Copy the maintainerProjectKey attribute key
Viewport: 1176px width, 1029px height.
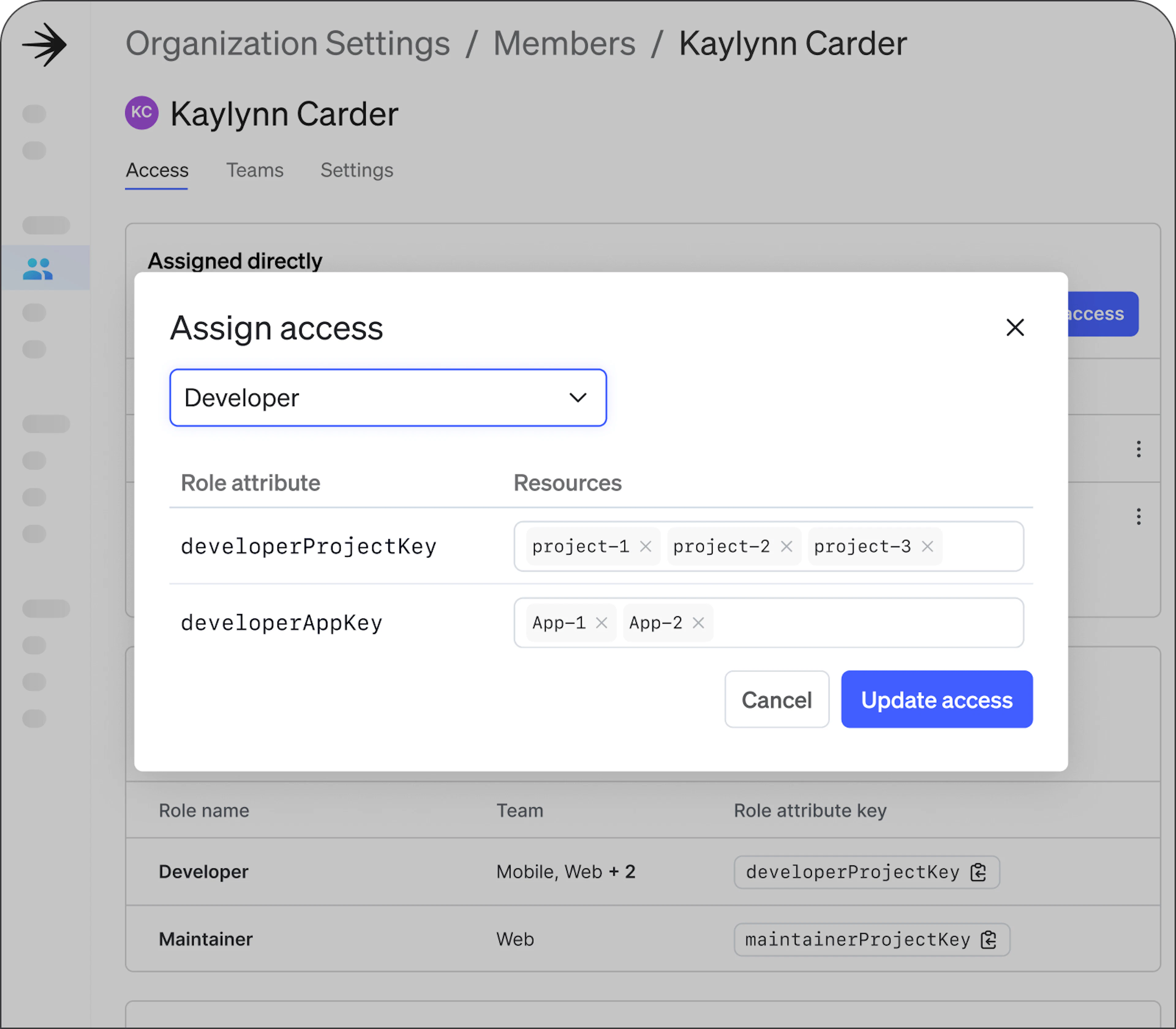tap(989, 940)
